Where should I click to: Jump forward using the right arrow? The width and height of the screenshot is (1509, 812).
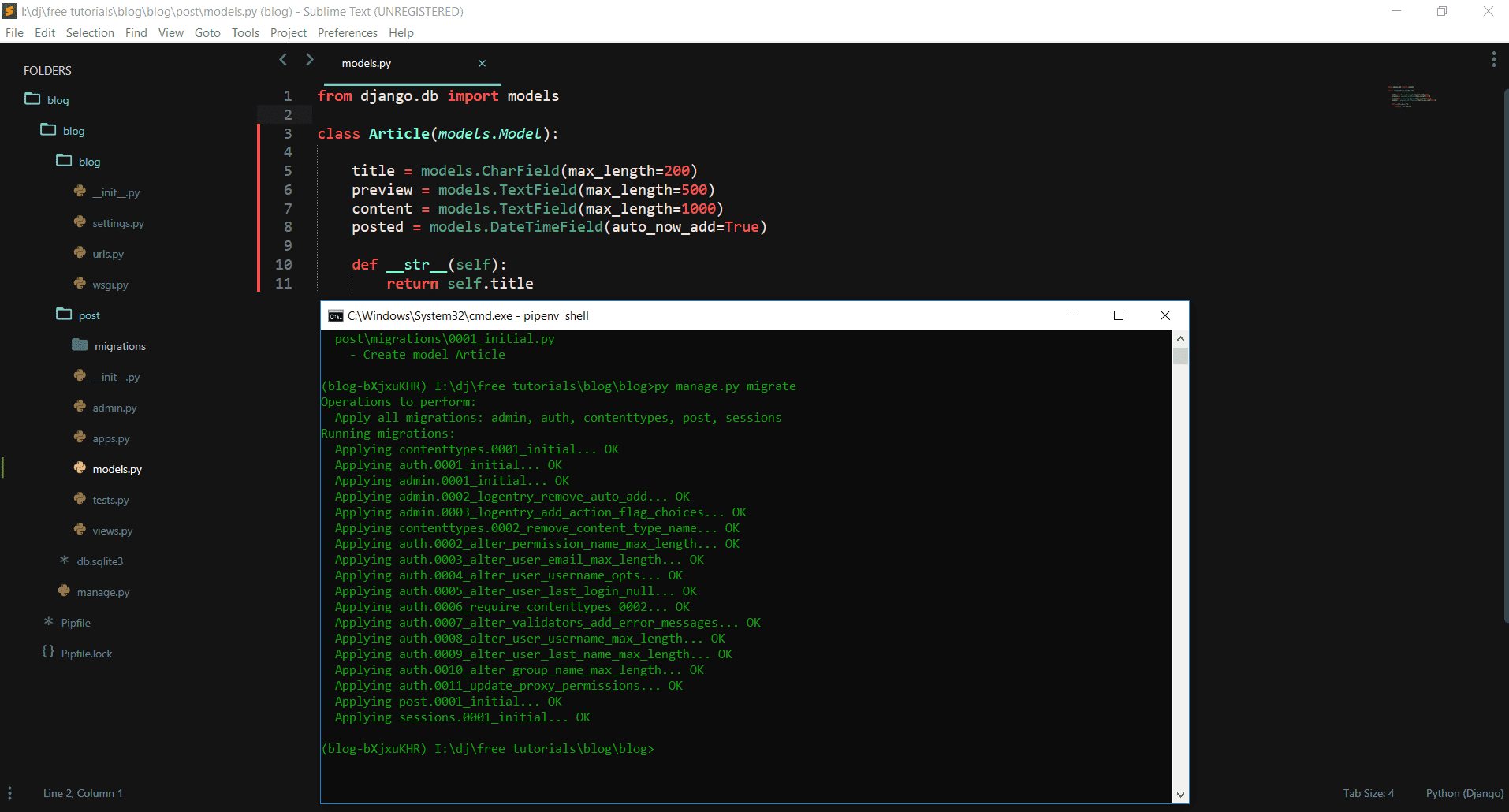click(310, 60)
